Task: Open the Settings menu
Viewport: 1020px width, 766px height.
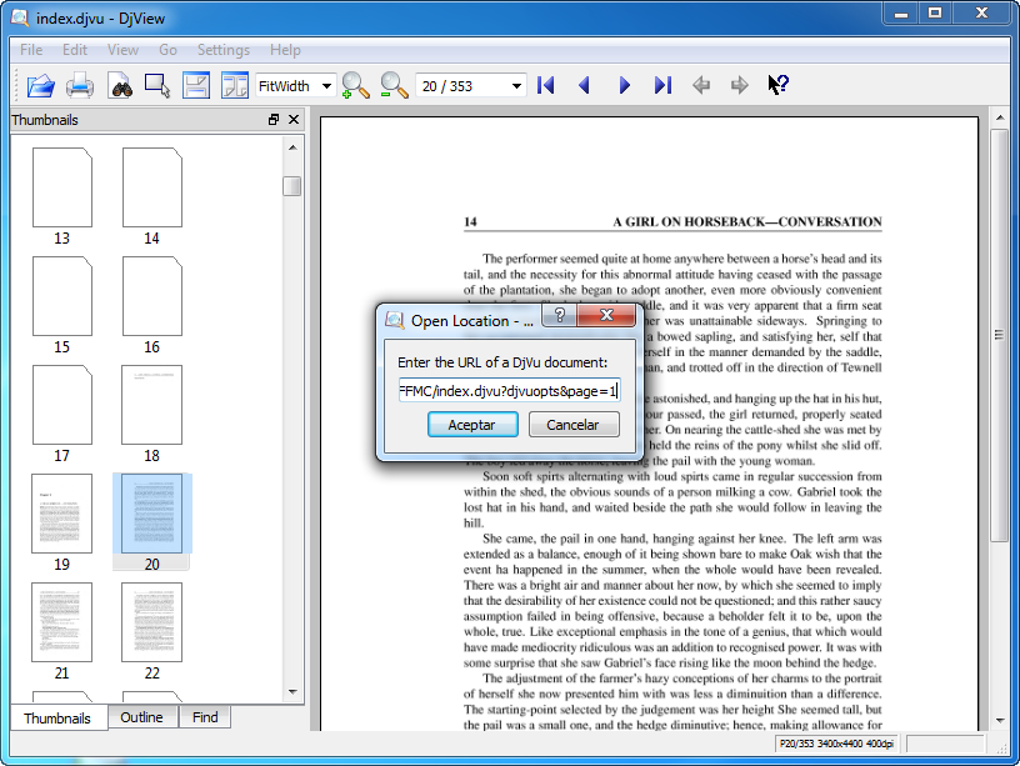Action: click(223, 50)
